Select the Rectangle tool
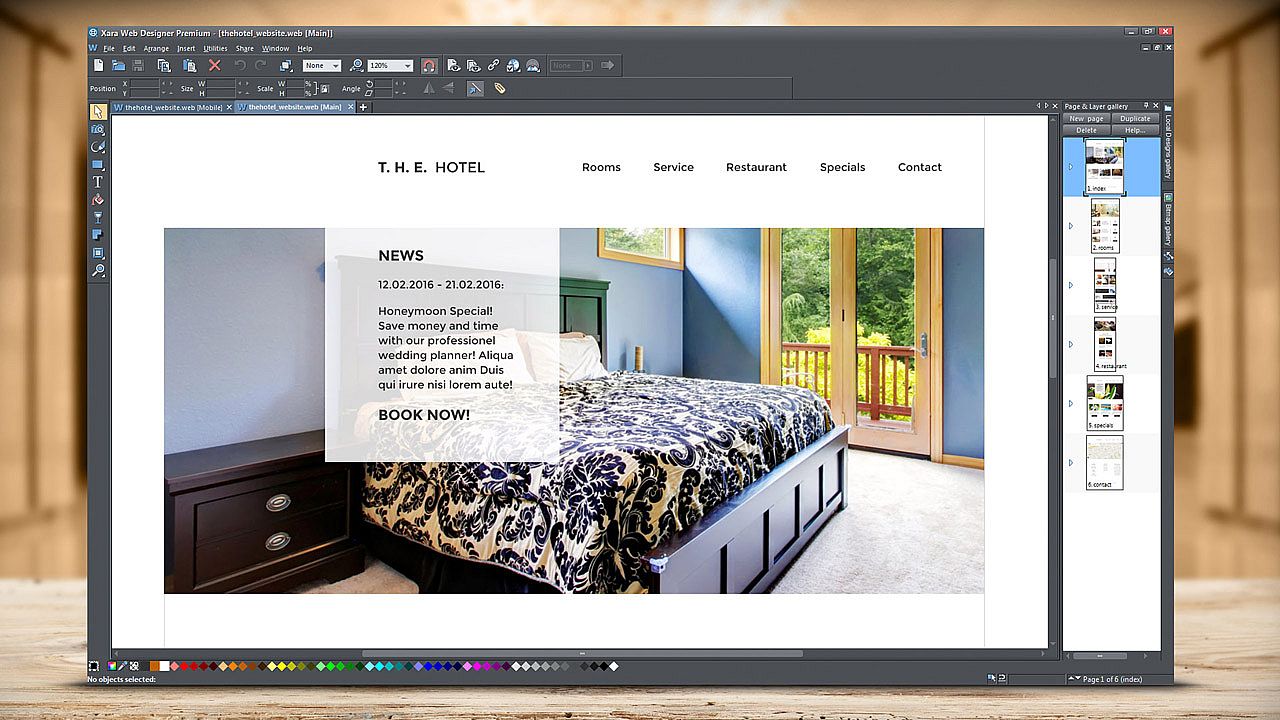The image size is (1280, 720). tap(98, 164)
